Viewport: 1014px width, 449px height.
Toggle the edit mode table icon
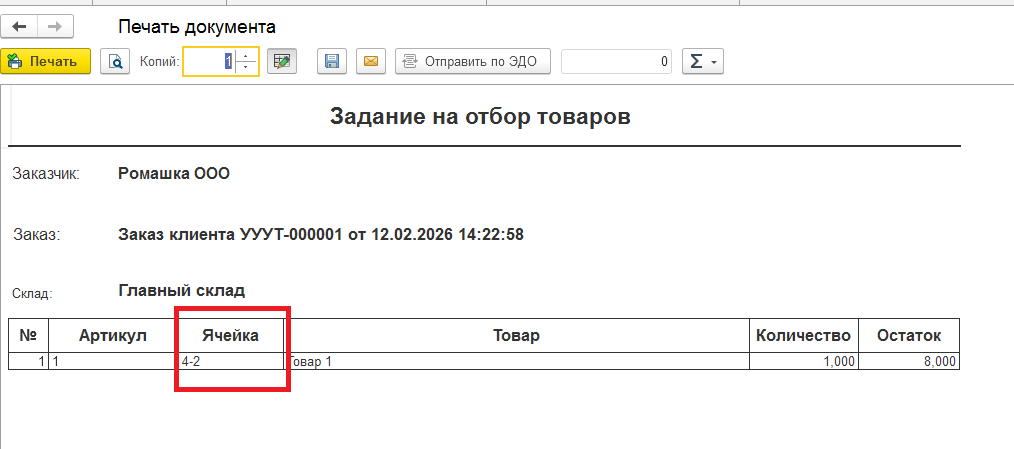[x=281, y=61]
